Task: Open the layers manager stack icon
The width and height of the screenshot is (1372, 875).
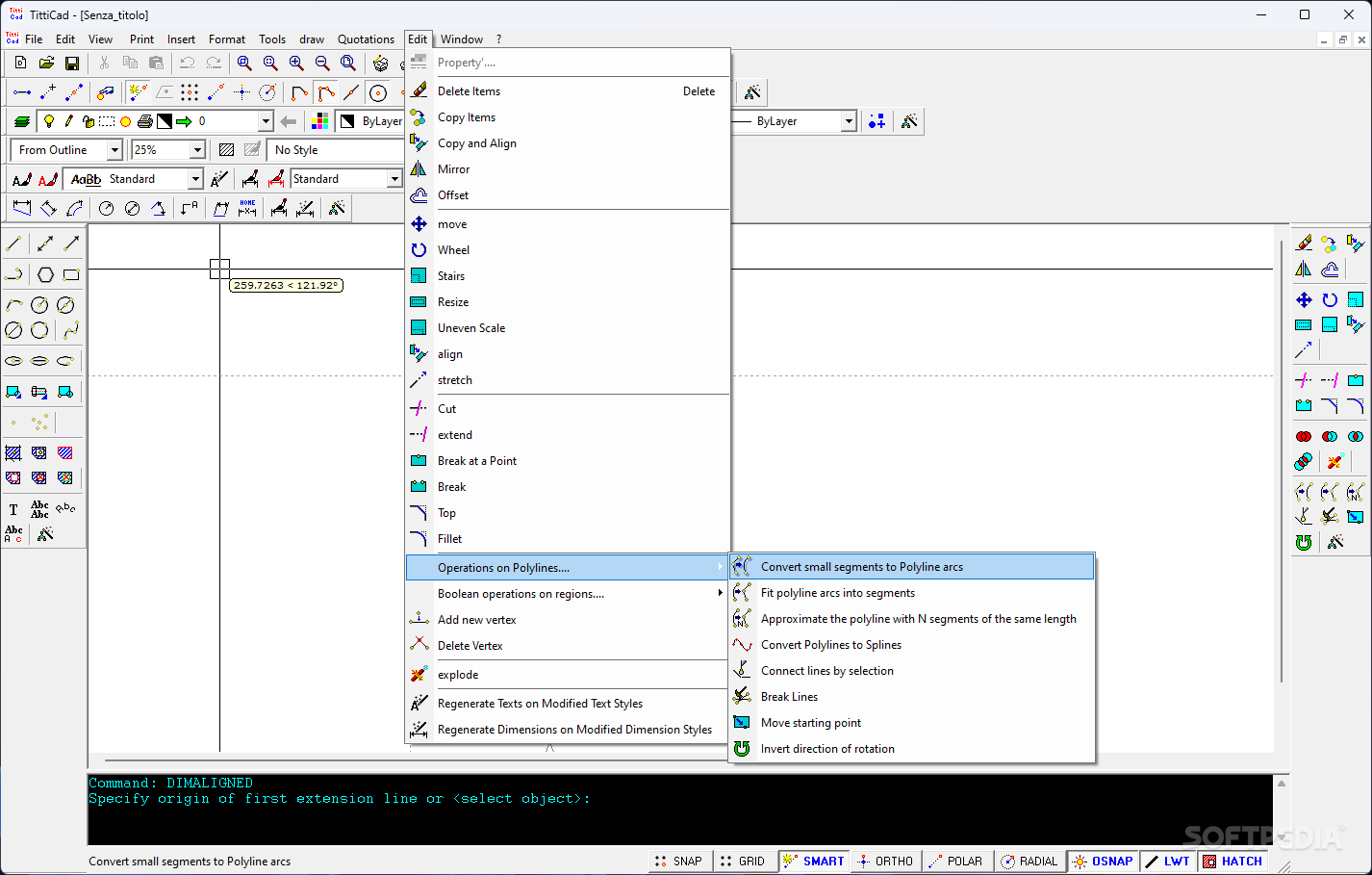Action: [x=21, y=121]
